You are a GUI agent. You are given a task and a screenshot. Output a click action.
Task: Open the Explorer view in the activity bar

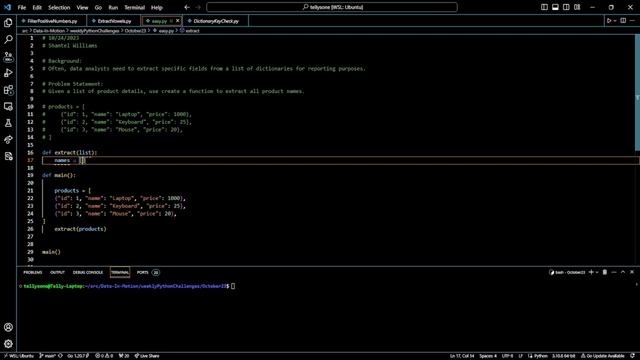coord(8,23)
